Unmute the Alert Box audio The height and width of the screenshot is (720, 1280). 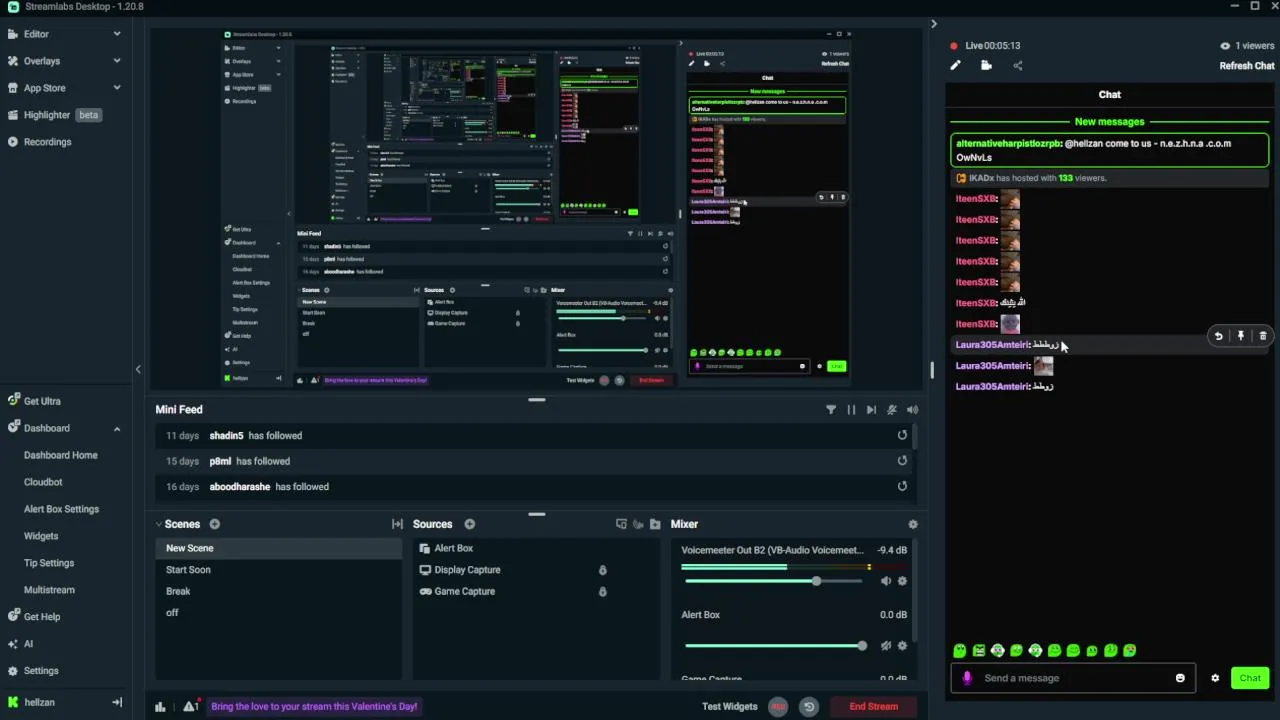pyautogui.click(x=886, y=646)
